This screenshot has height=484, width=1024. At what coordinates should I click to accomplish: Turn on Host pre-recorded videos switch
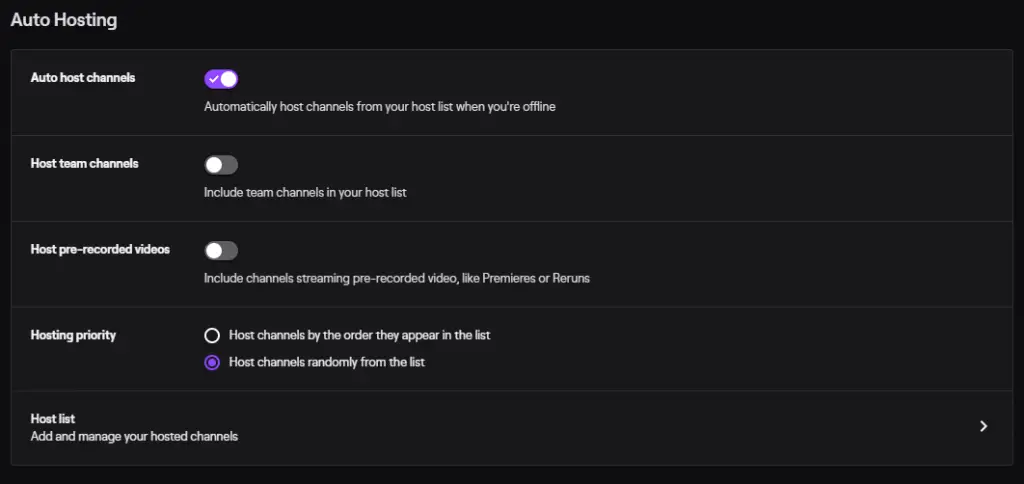coord(221,251)
